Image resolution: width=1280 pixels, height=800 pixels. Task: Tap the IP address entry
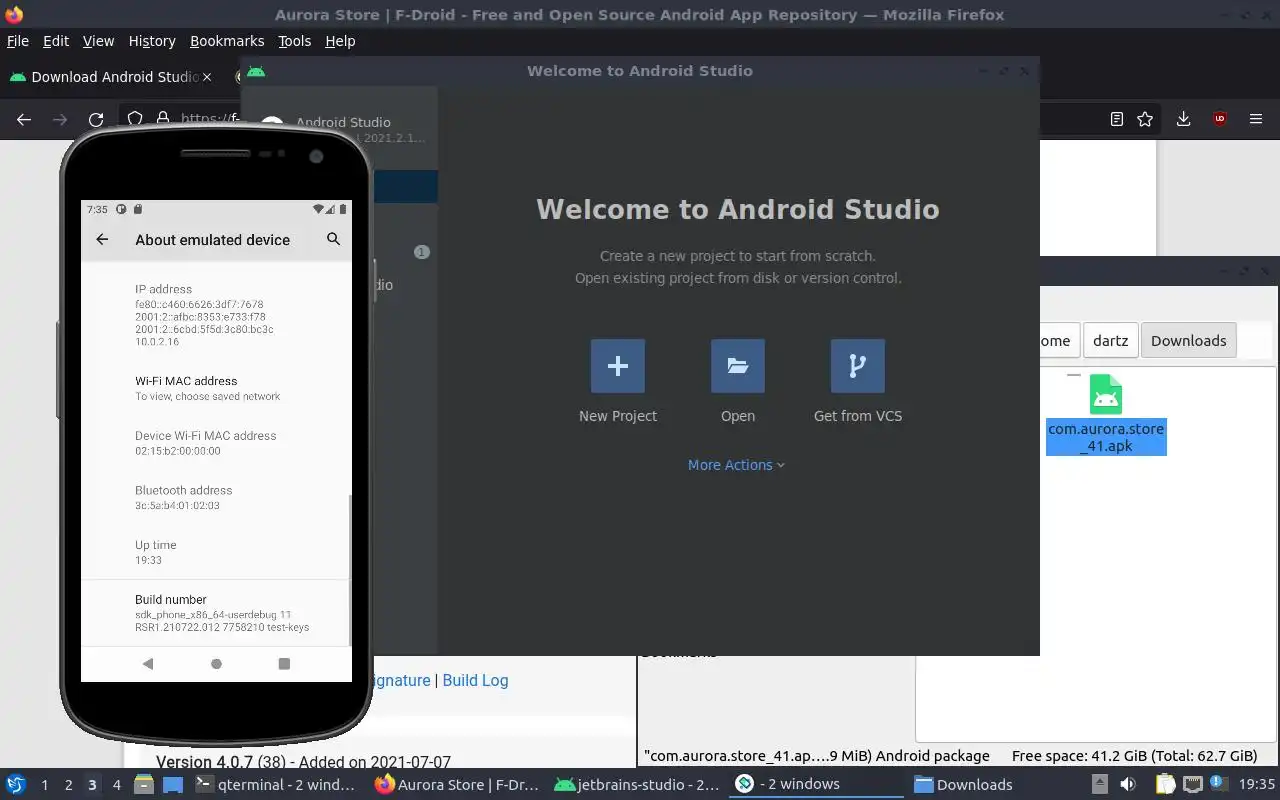216,315
